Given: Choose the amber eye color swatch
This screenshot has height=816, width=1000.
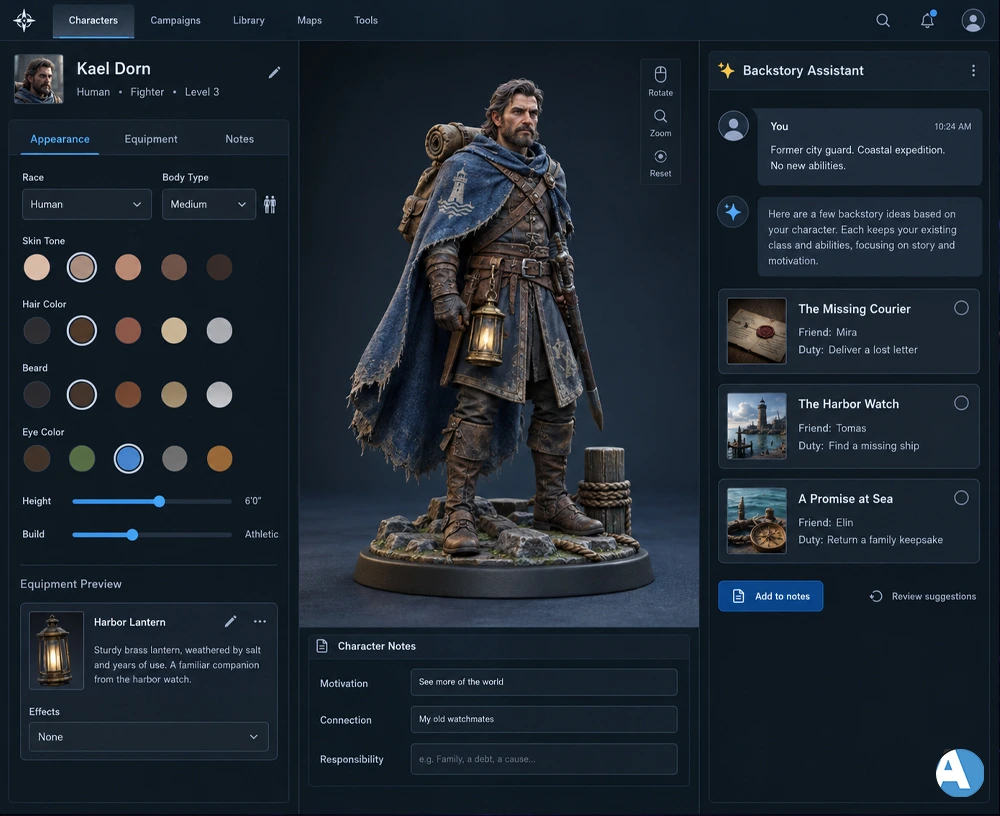Looking at the screenshot, I should pos(219,458).
